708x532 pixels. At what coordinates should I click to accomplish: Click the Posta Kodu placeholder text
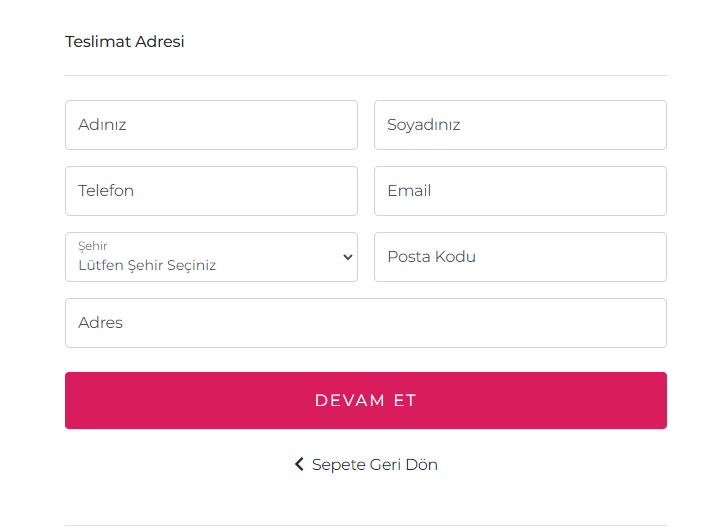(x=432, y=257)
